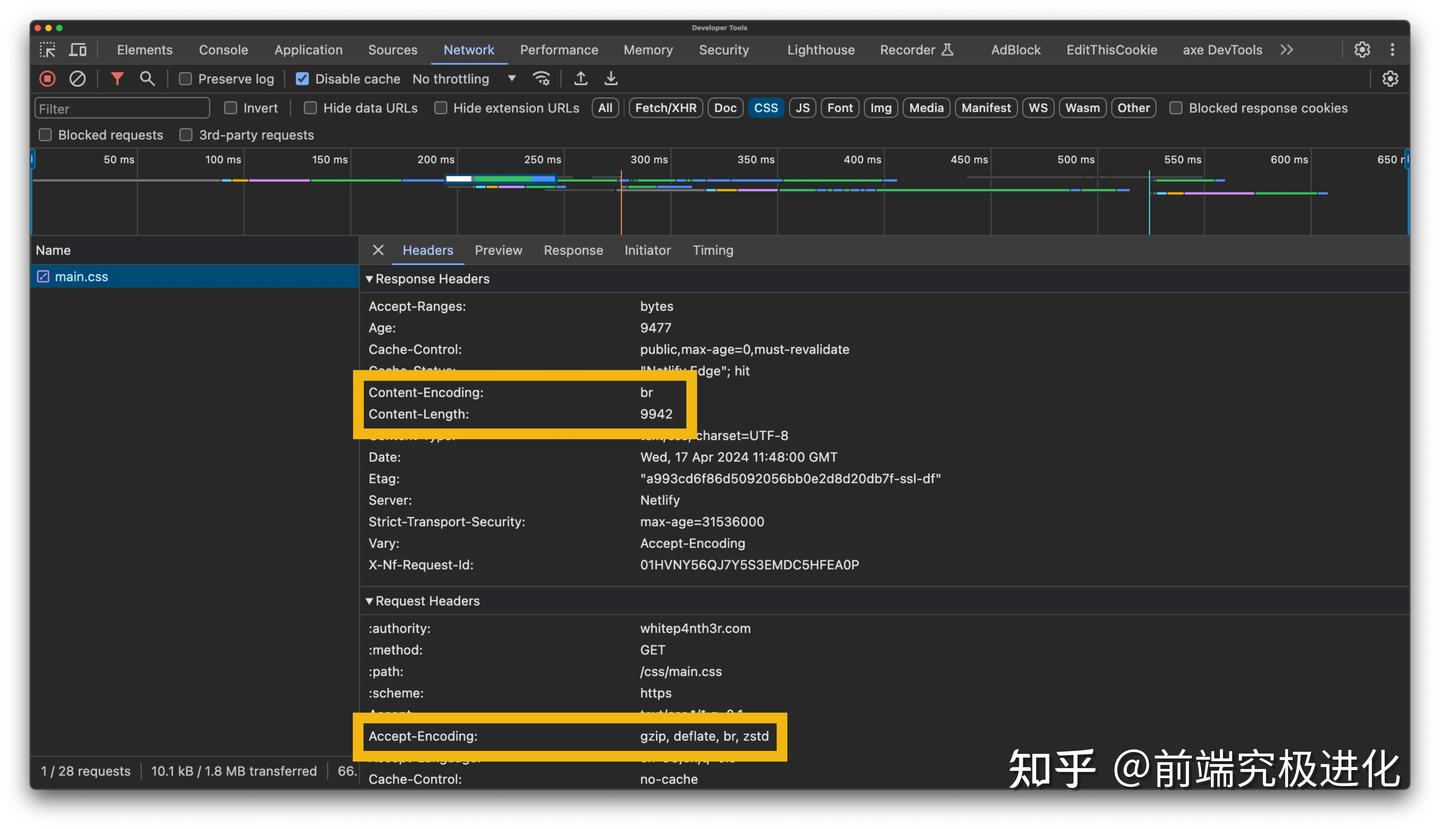The height and width of the screenshot is (829, 1440).
Task: Switch to the Elements tab
Action: (145, 50)
